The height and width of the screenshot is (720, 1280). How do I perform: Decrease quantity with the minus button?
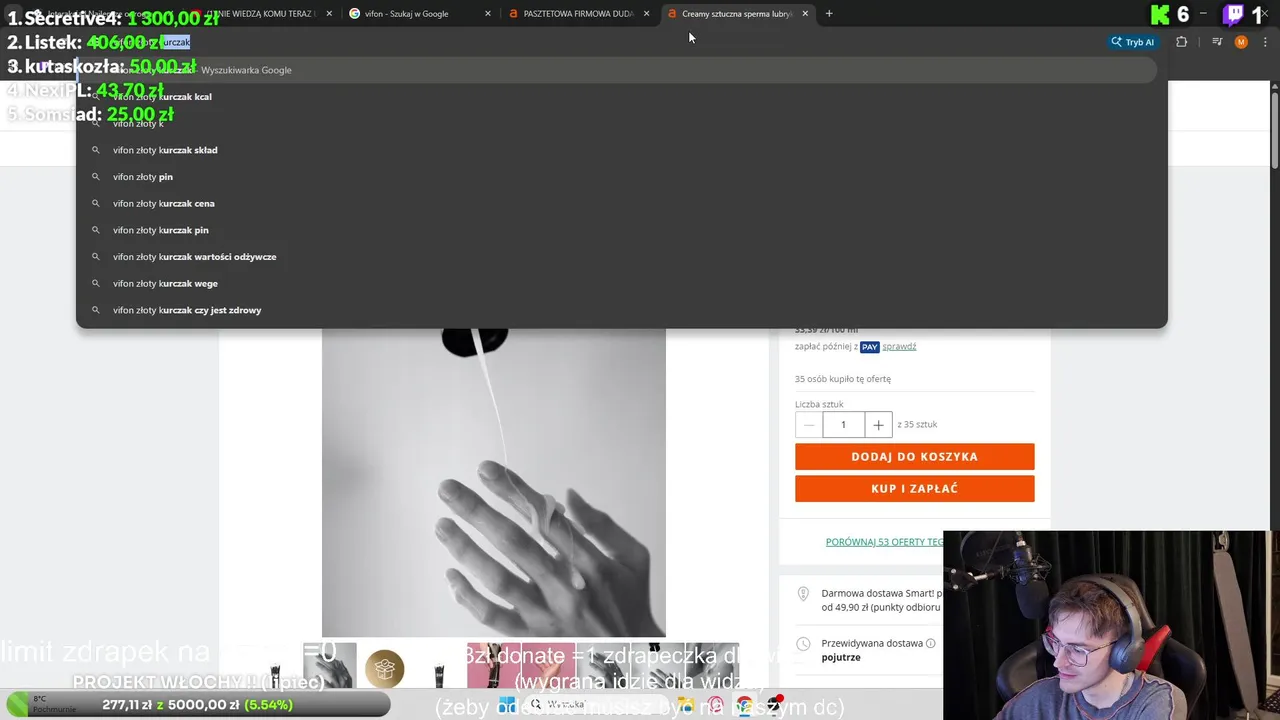809,425
